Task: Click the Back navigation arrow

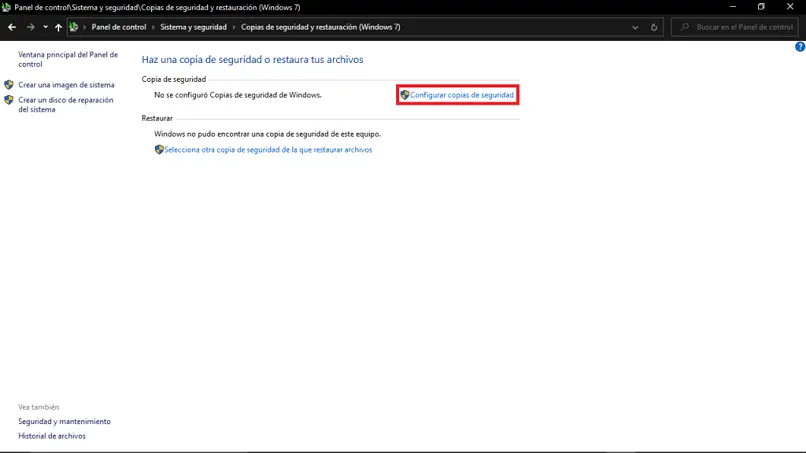Action: [12, 27]
